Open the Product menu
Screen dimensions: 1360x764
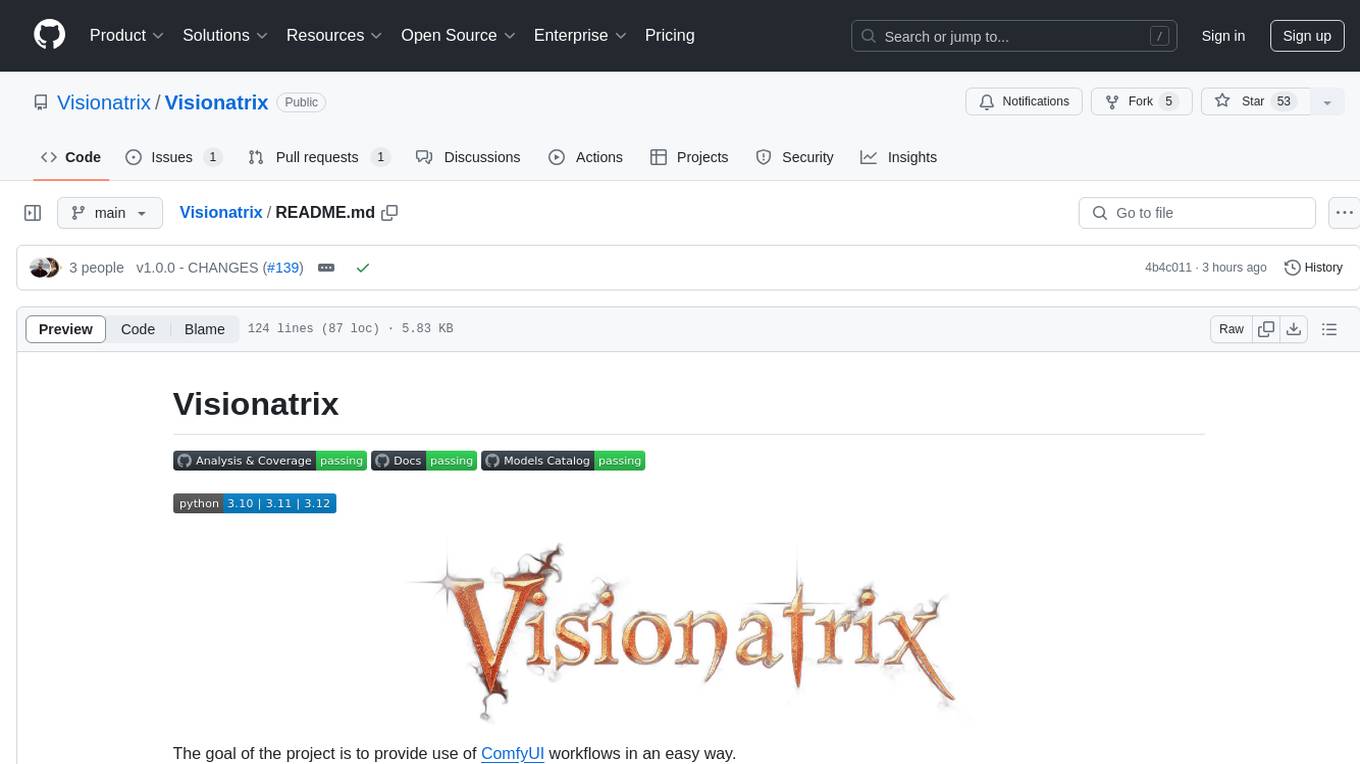point(127,35)
